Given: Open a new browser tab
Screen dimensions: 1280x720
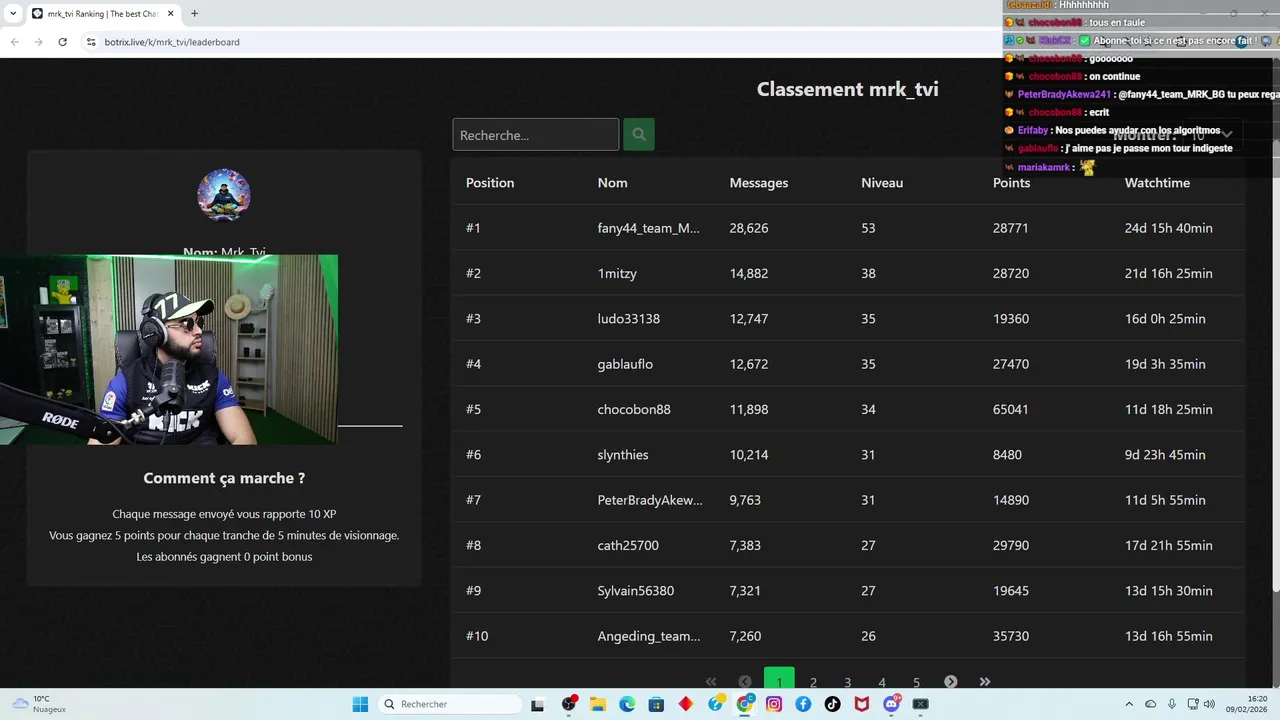Looking at the screenshot, I should point(194,13).
